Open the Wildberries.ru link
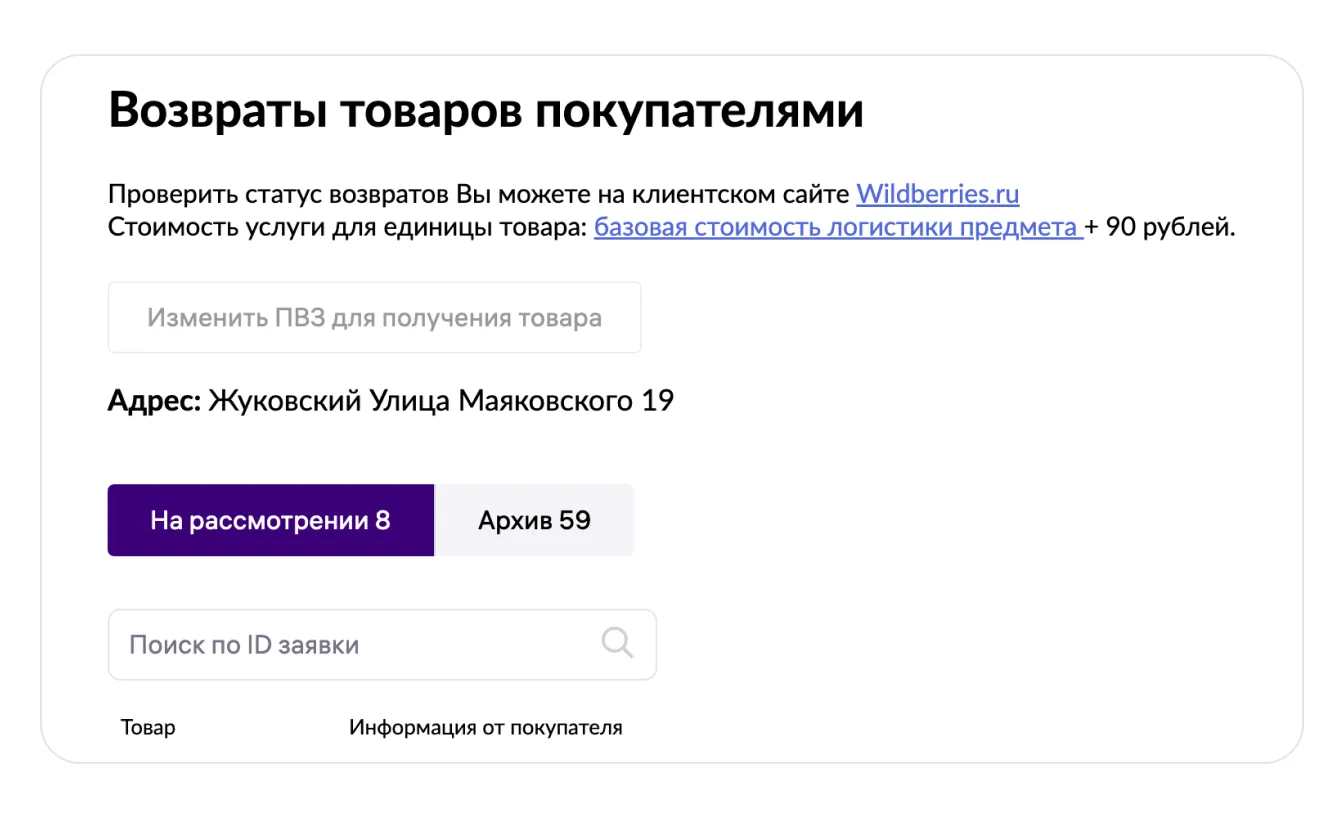The image size is (1344, 818). coord(937,193)
